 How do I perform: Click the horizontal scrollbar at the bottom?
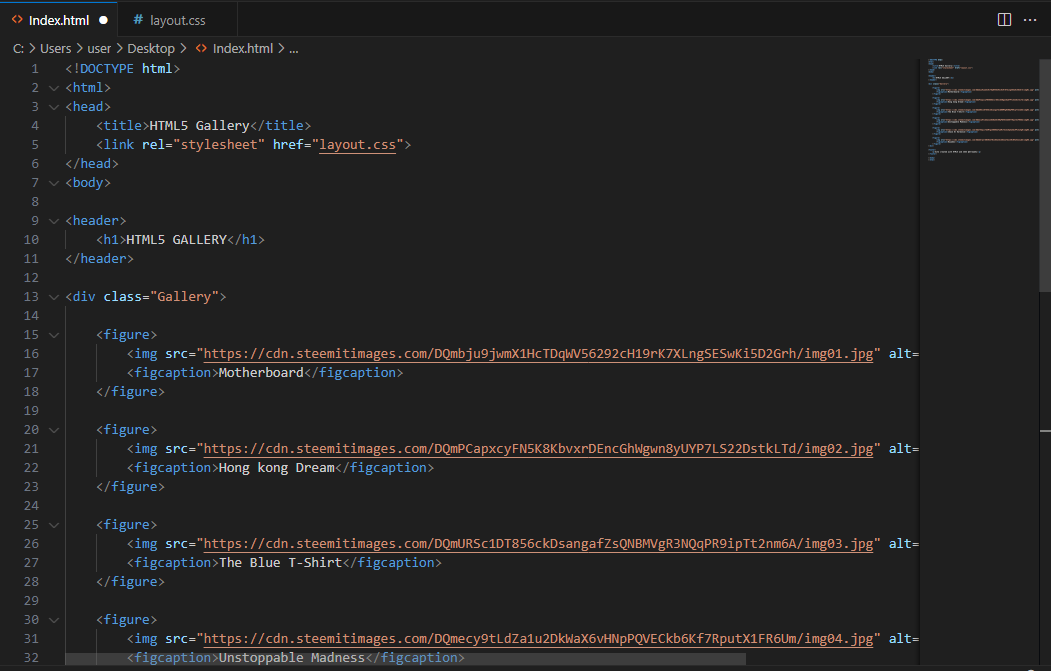pyautogui.click(x=406, y=660)
